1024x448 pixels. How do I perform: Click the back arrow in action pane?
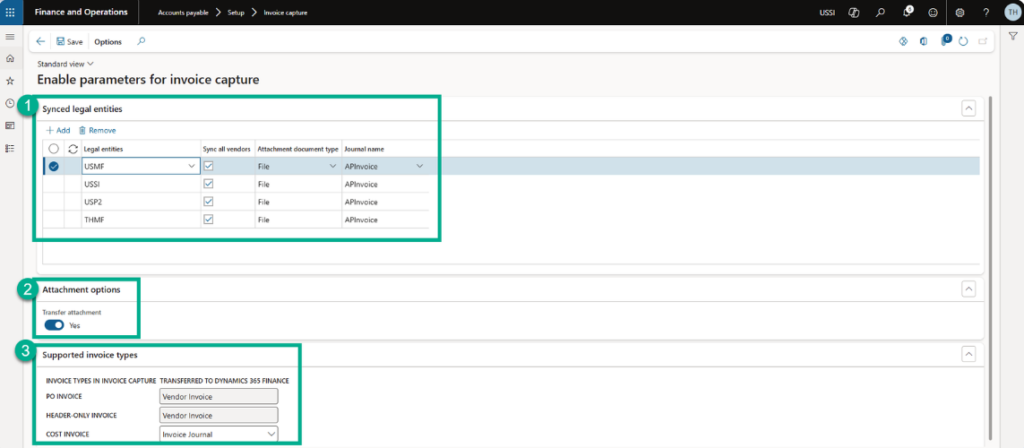pyautogui.click(x=40, y=41)
